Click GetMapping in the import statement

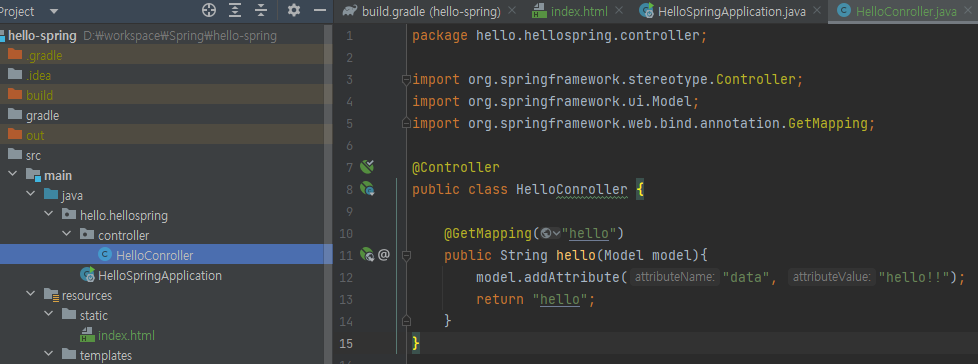coord(828,123)
